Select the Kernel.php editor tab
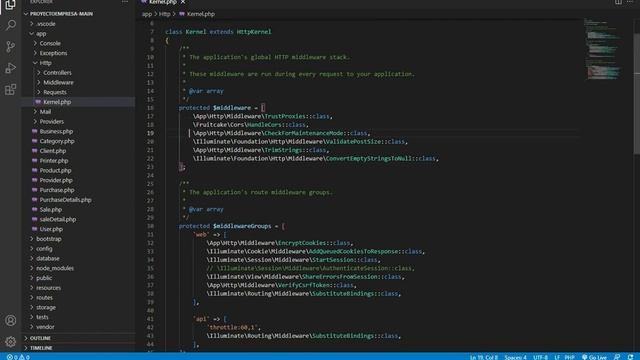640x360 pixels. click(x=162, y=2)
